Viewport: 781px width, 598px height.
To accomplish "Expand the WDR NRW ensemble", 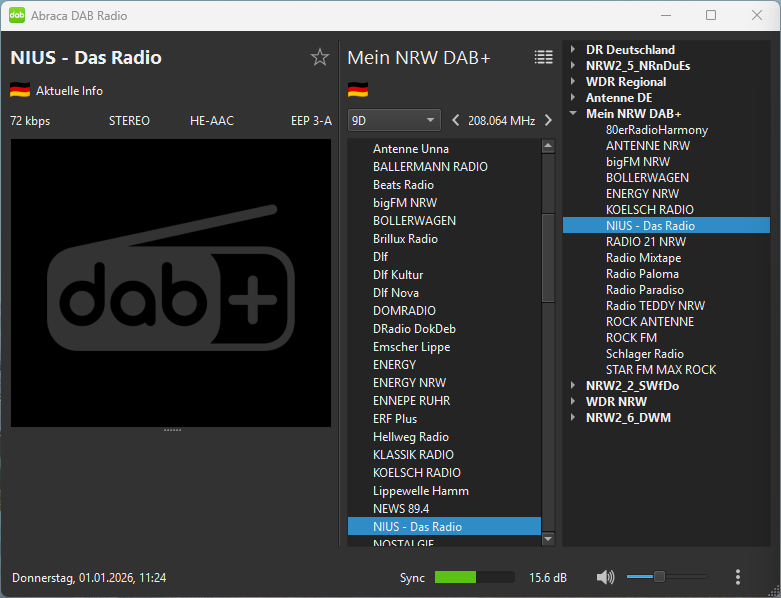I will 573,402.
